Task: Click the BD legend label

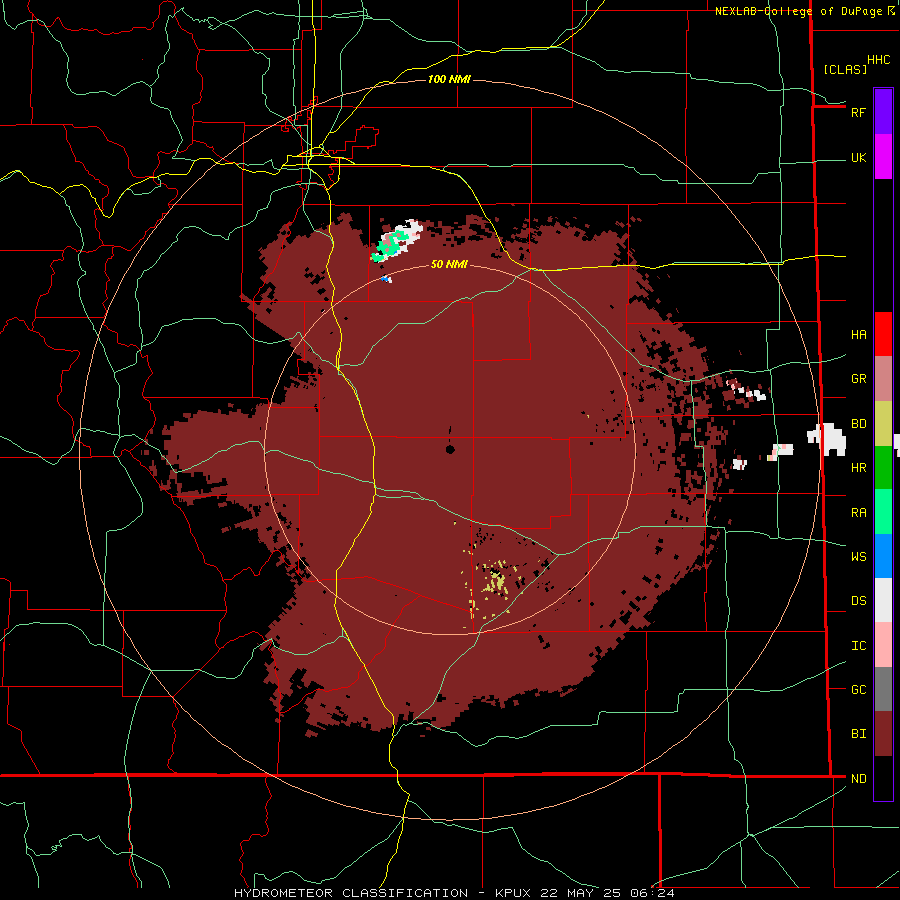Action: 858,424
